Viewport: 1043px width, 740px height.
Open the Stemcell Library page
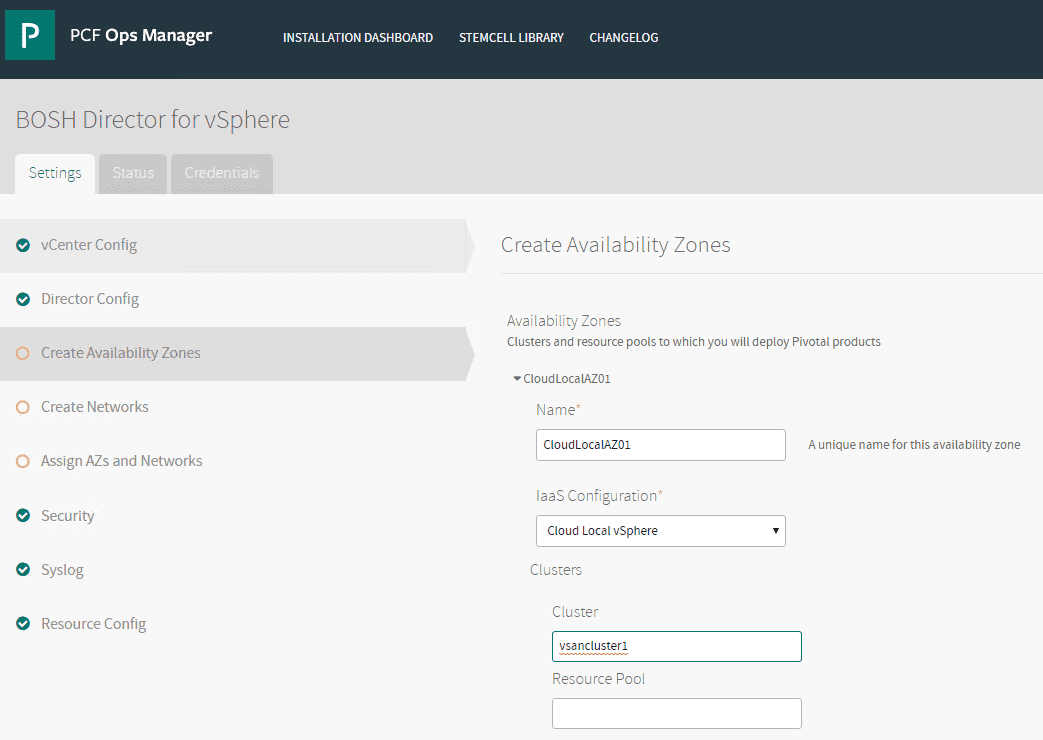(x=511, y=38)
